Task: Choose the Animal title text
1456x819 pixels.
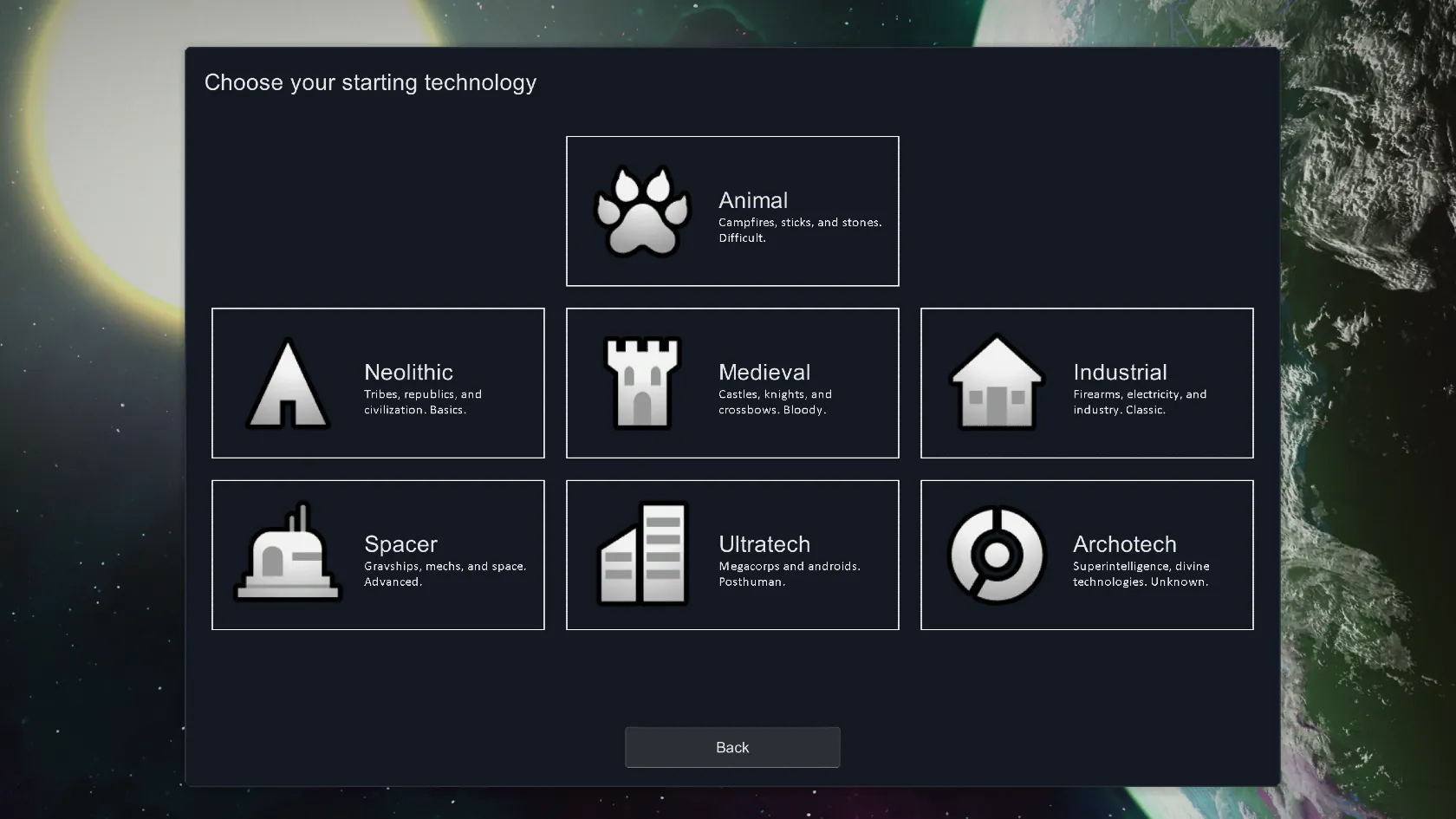Action: click(753, 200)
